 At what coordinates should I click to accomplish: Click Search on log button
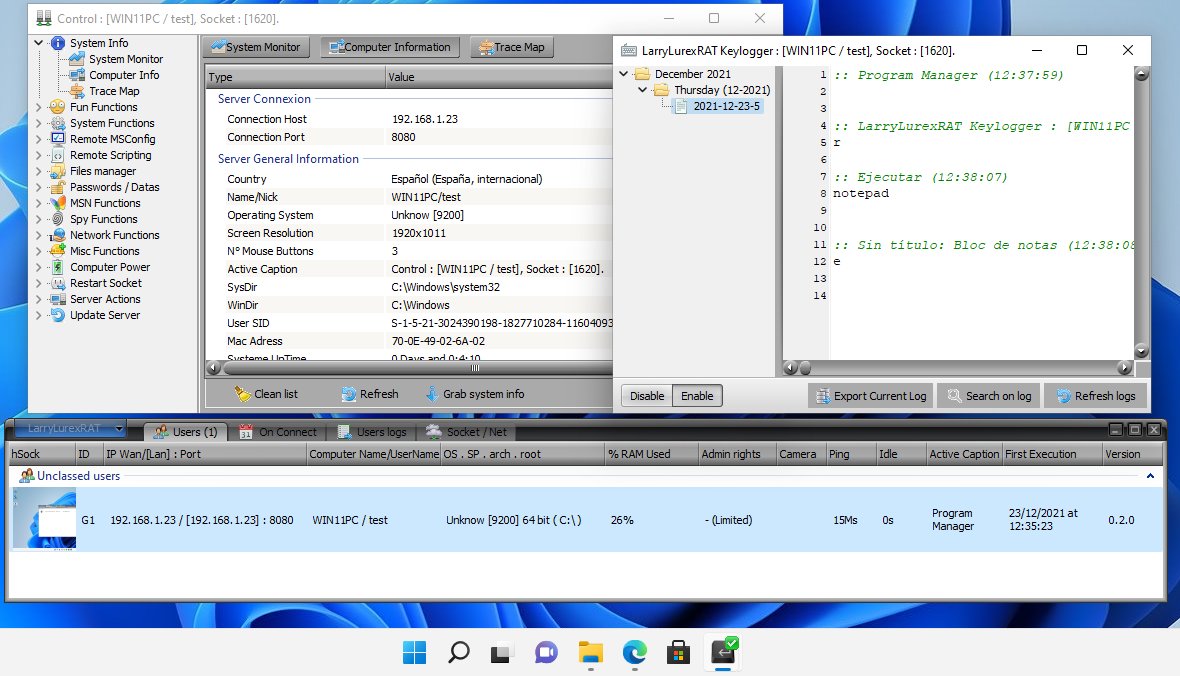(989, 396)
